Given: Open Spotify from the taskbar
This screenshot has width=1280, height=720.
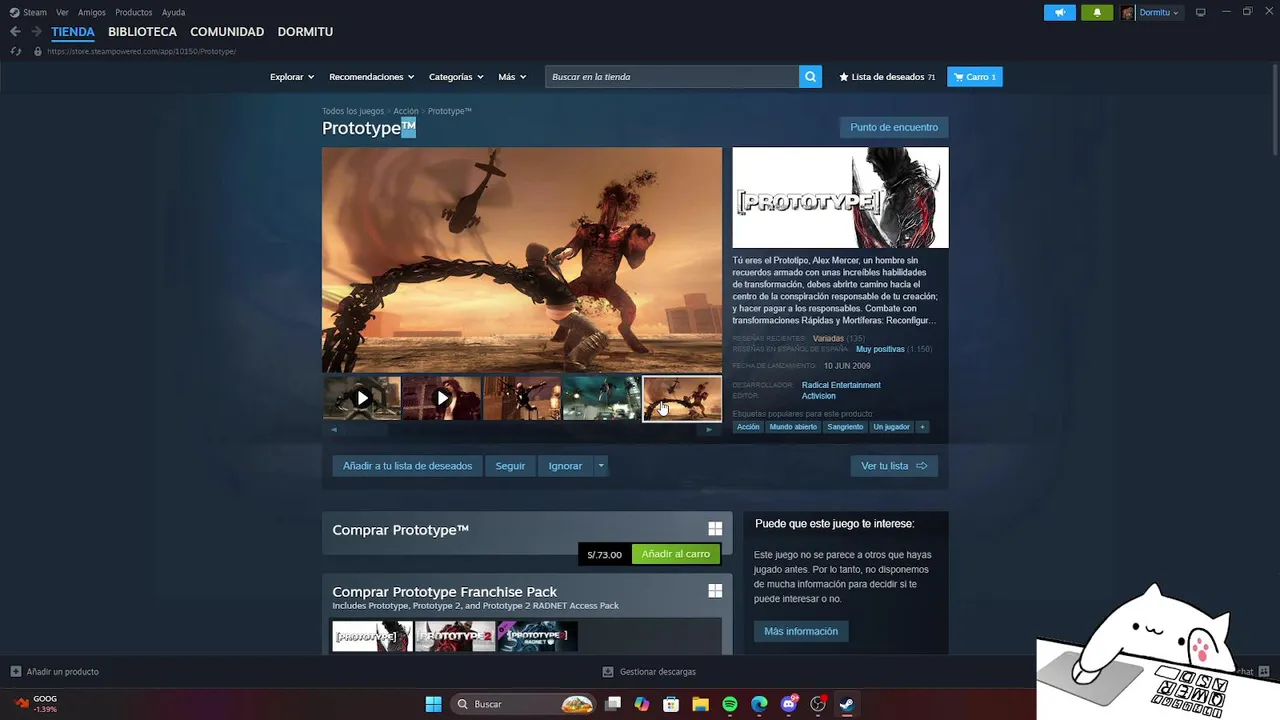Looking at the screenshot, I should 730,704.
